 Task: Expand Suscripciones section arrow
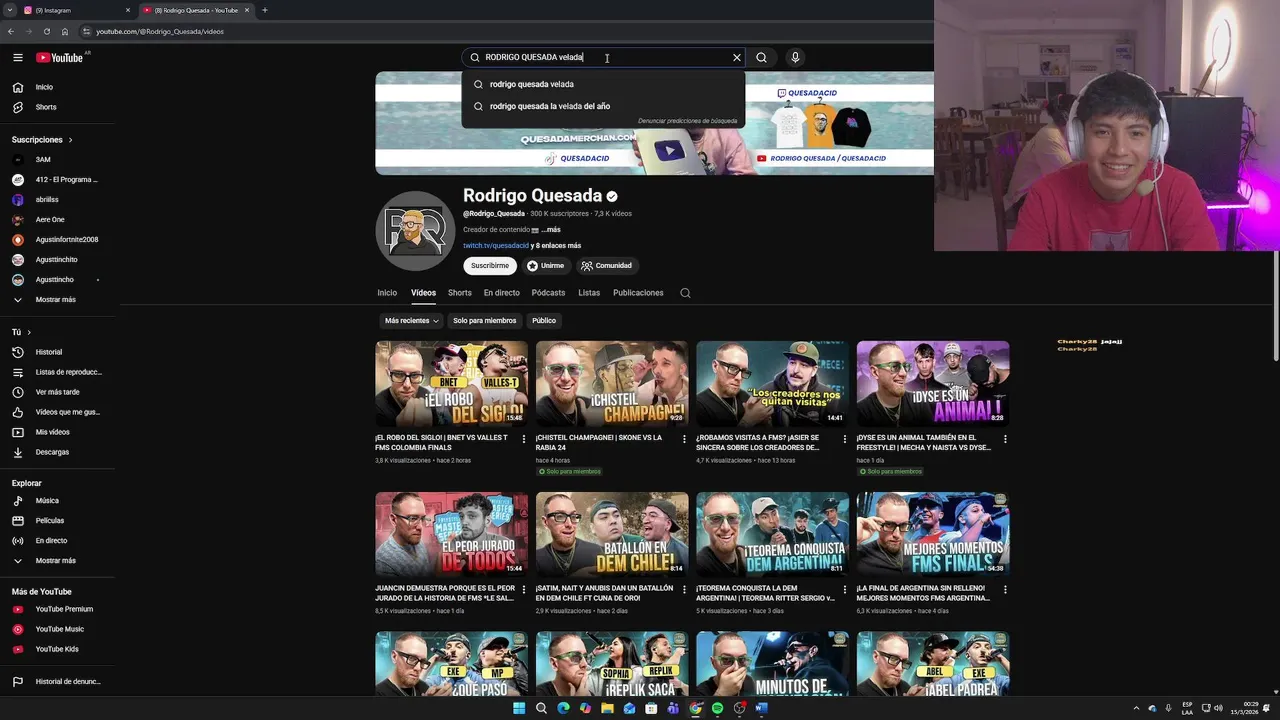pyautogui.click(x=70, y=140)
